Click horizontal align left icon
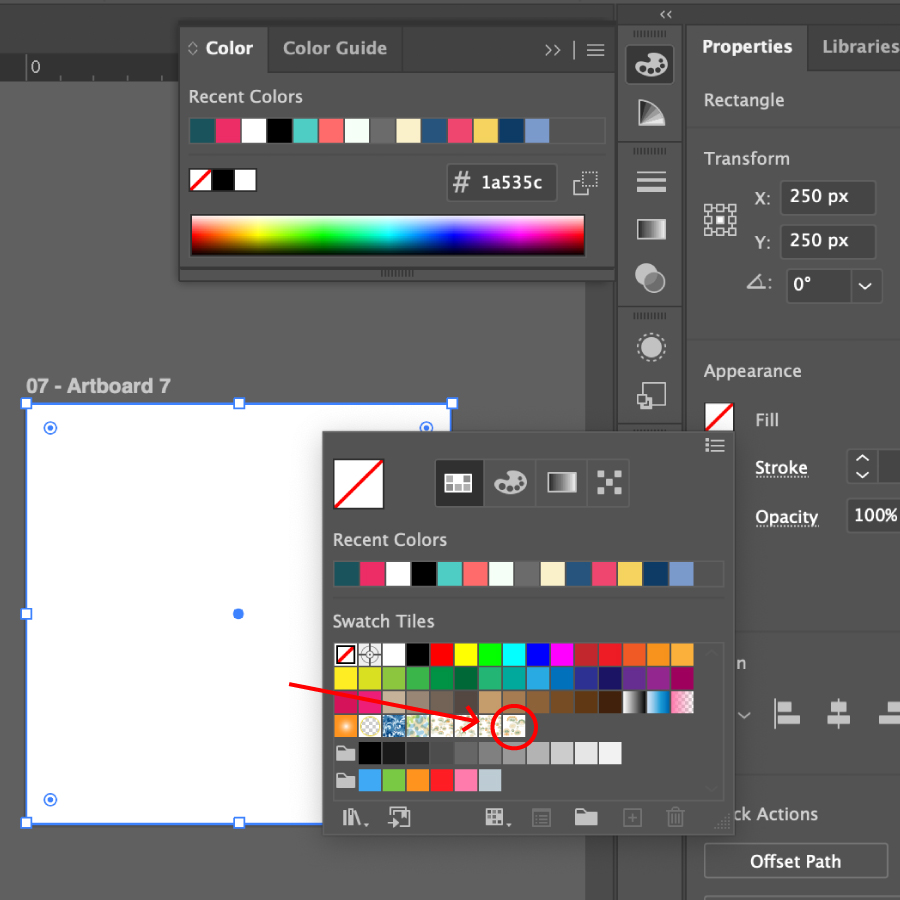The height and width of the screenshot is (900, 900). click(787, 713)
